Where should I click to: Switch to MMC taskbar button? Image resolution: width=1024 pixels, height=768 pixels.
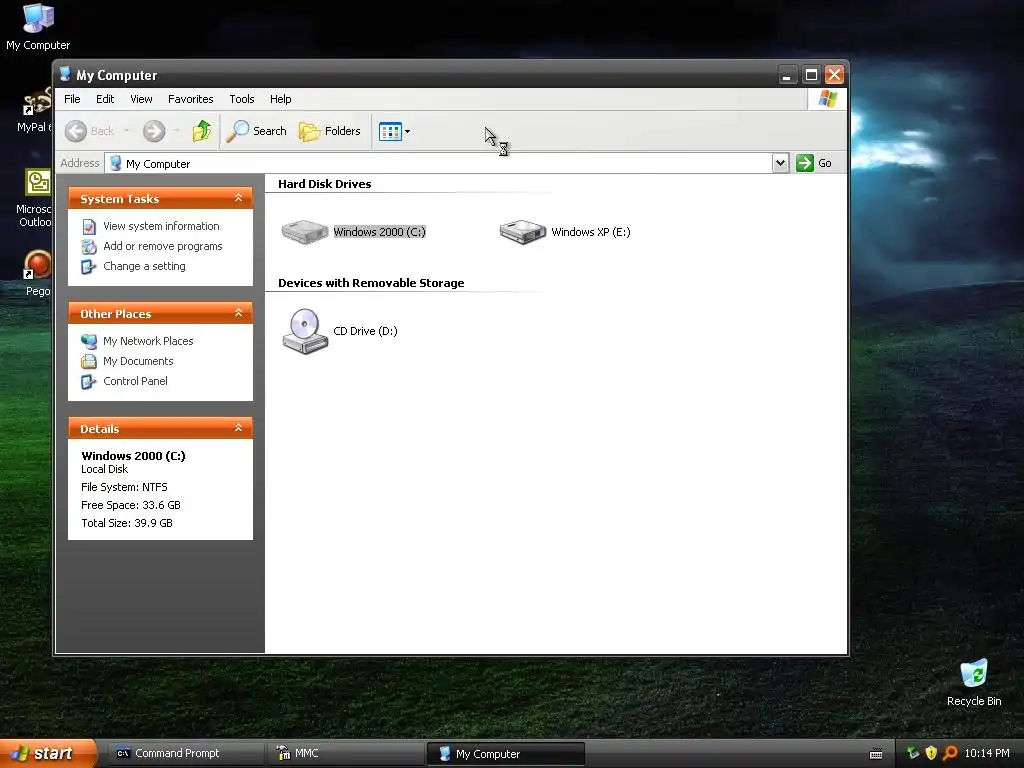(x=345, y=754)
